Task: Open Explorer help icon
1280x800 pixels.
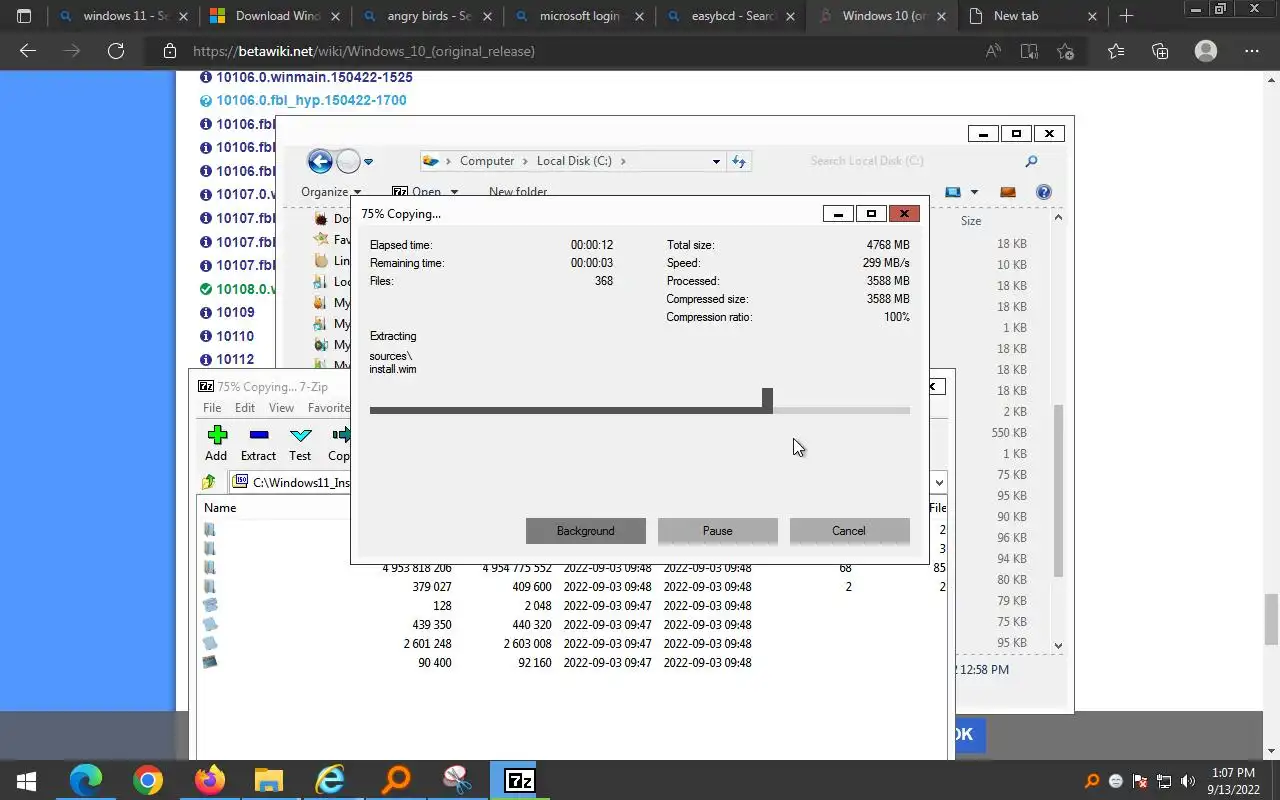Action: point(1043,192)
